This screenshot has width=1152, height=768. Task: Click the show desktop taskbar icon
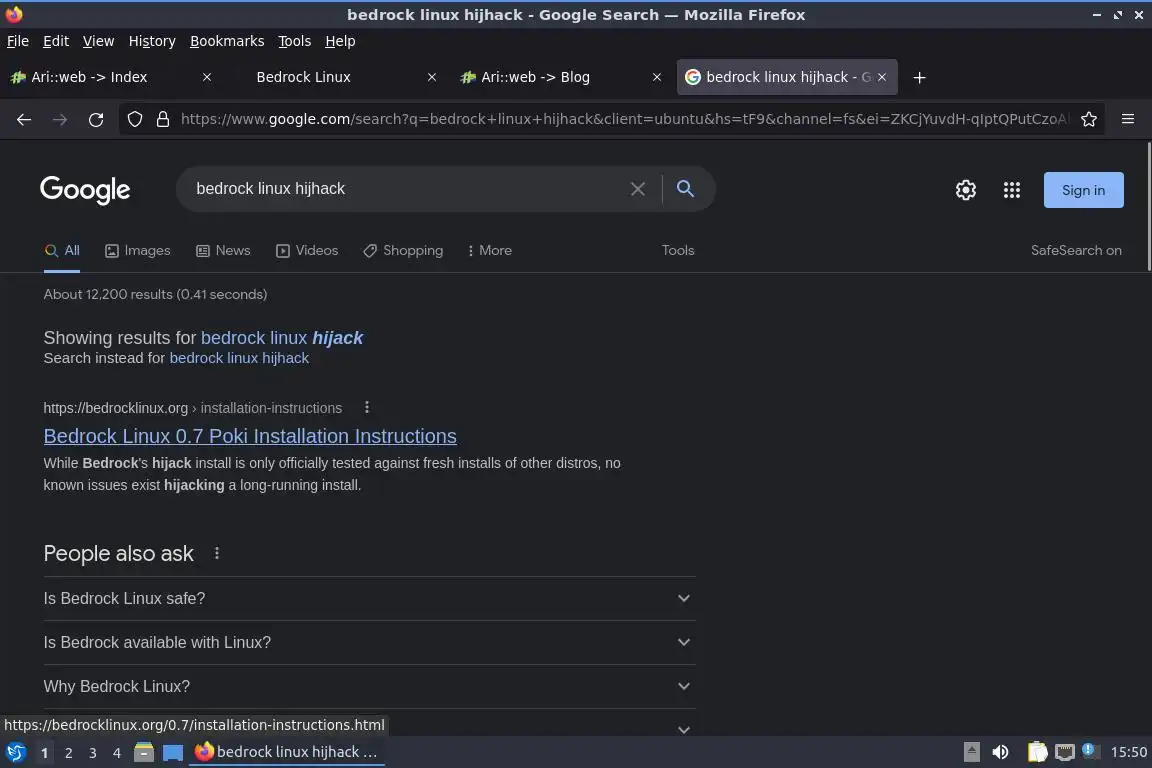(173, 752)
